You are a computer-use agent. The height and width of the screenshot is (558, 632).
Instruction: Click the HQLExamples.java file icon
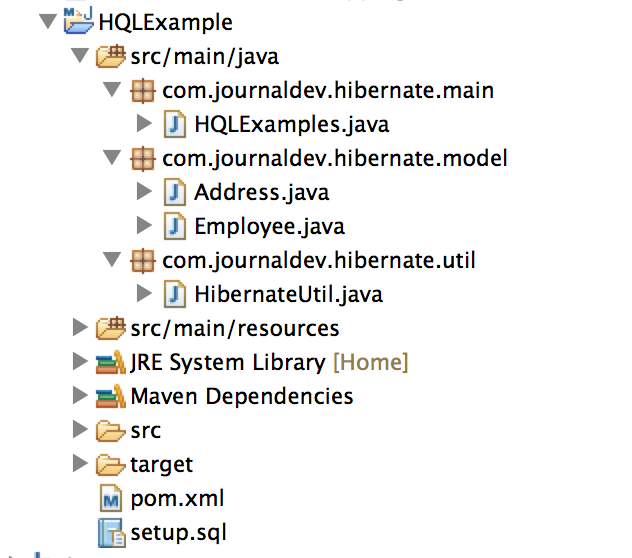click(175, 124)
